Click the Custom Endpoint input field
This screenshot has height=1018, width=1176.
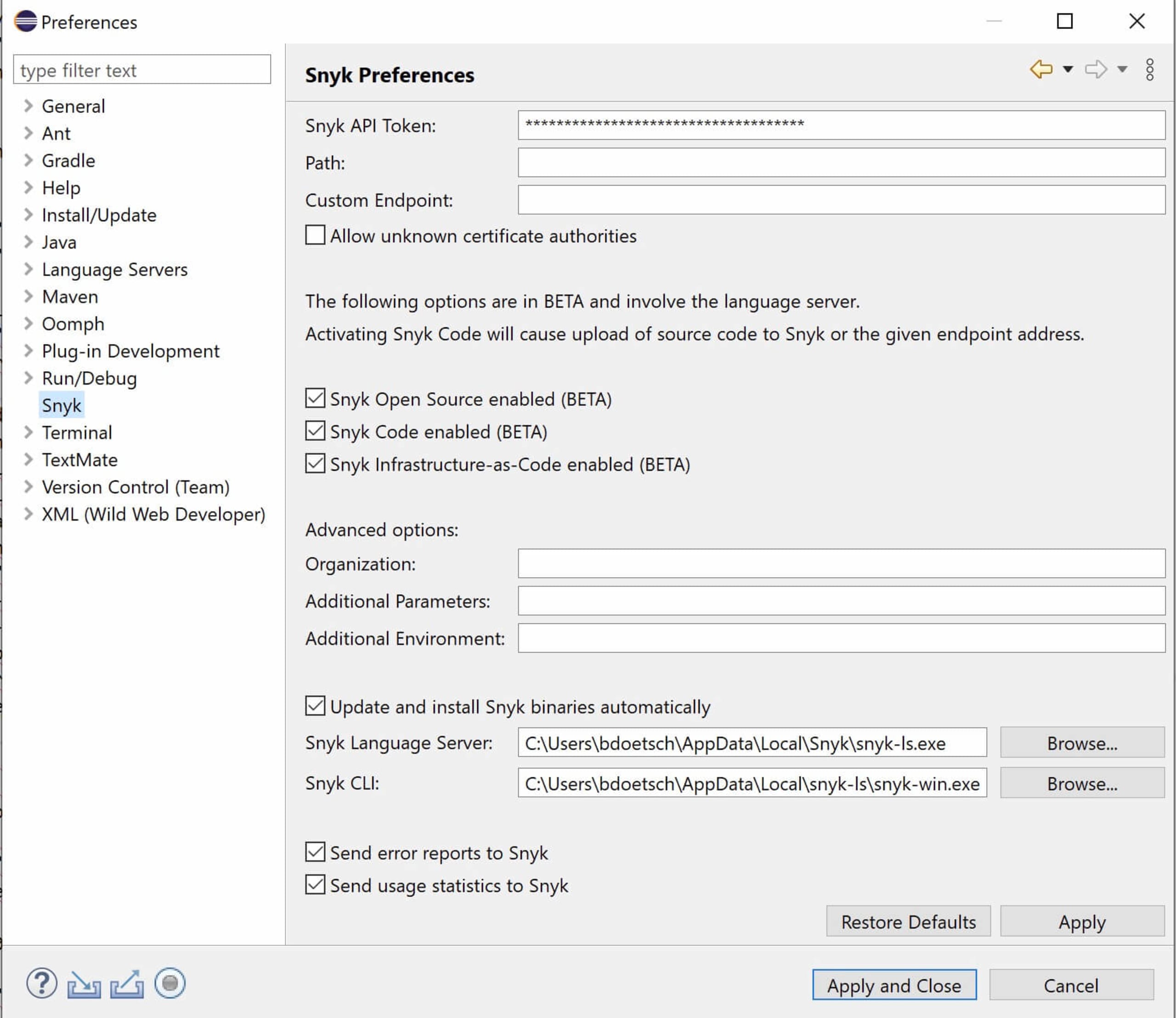coord(842,199)
